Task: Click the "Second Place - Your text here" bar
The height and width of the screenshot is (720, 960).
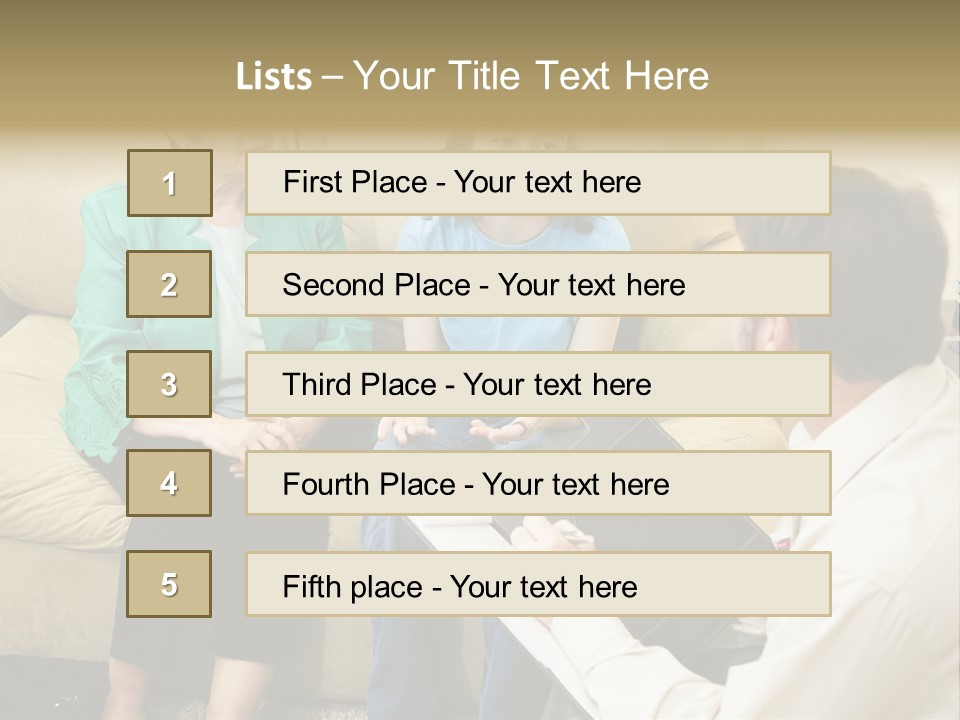Action: click(x=538, y=284)
